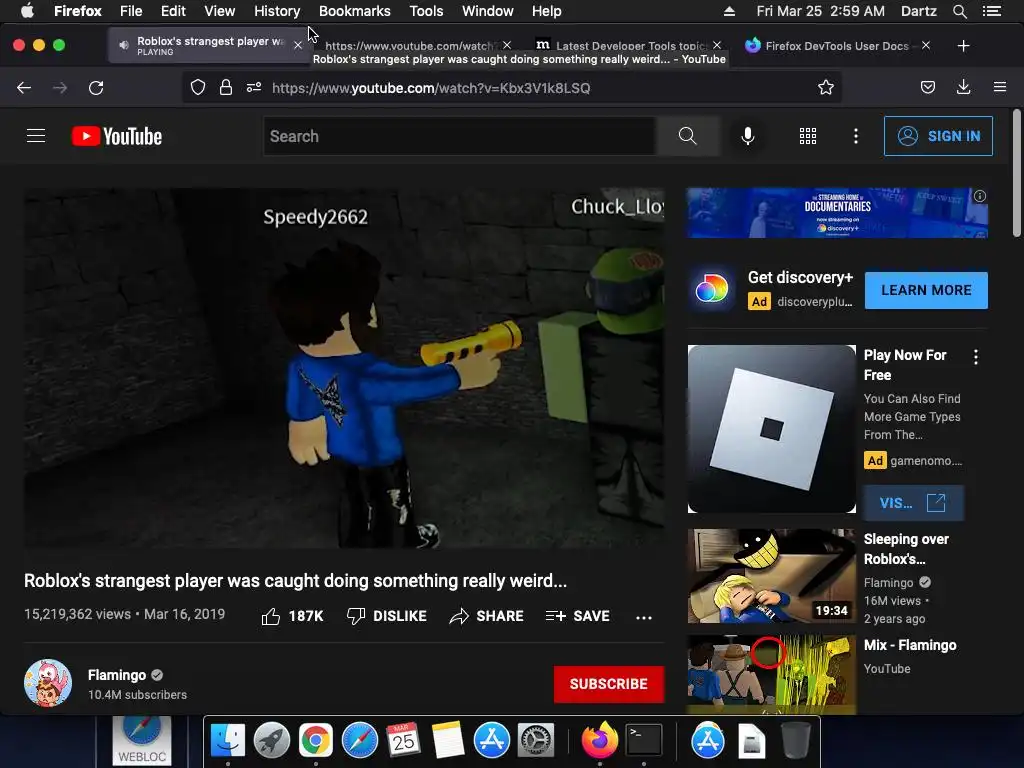Show site security padlock info
Image resolution: width=1024 pixels, height=768 pixels.
pos(226,88)
